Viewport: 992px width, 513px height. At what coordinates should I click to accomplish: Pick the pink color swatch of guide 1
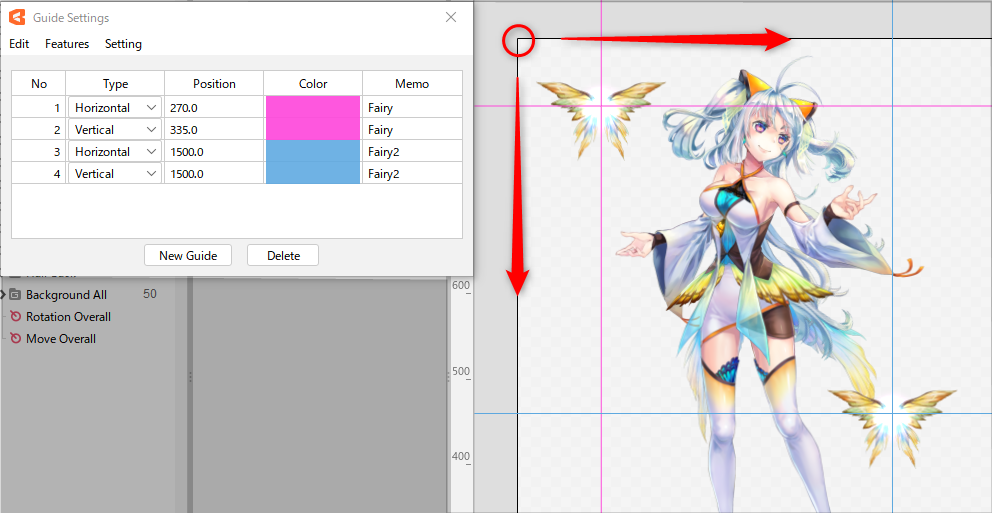tap(313, 108)
